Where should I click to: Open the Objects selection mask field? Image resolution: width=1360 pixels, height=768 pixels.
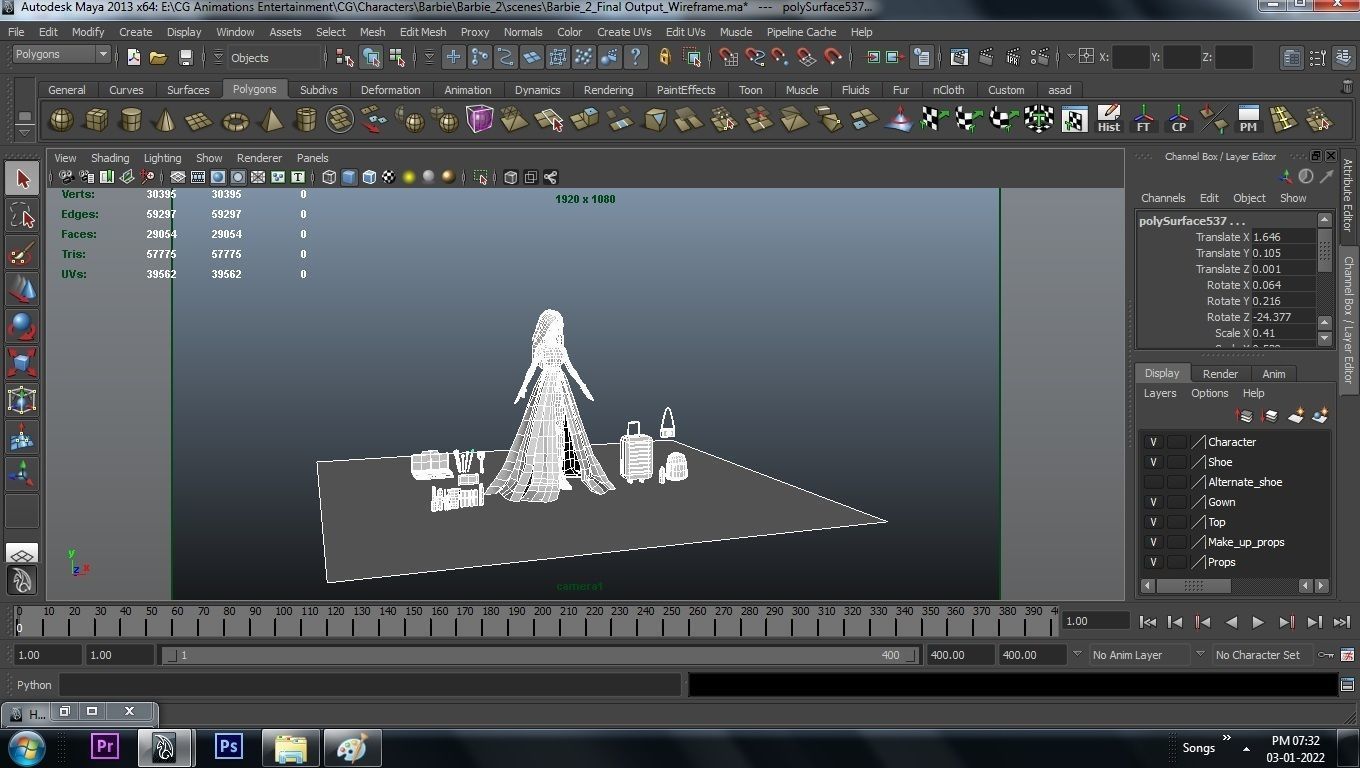[x=273, y=58]
